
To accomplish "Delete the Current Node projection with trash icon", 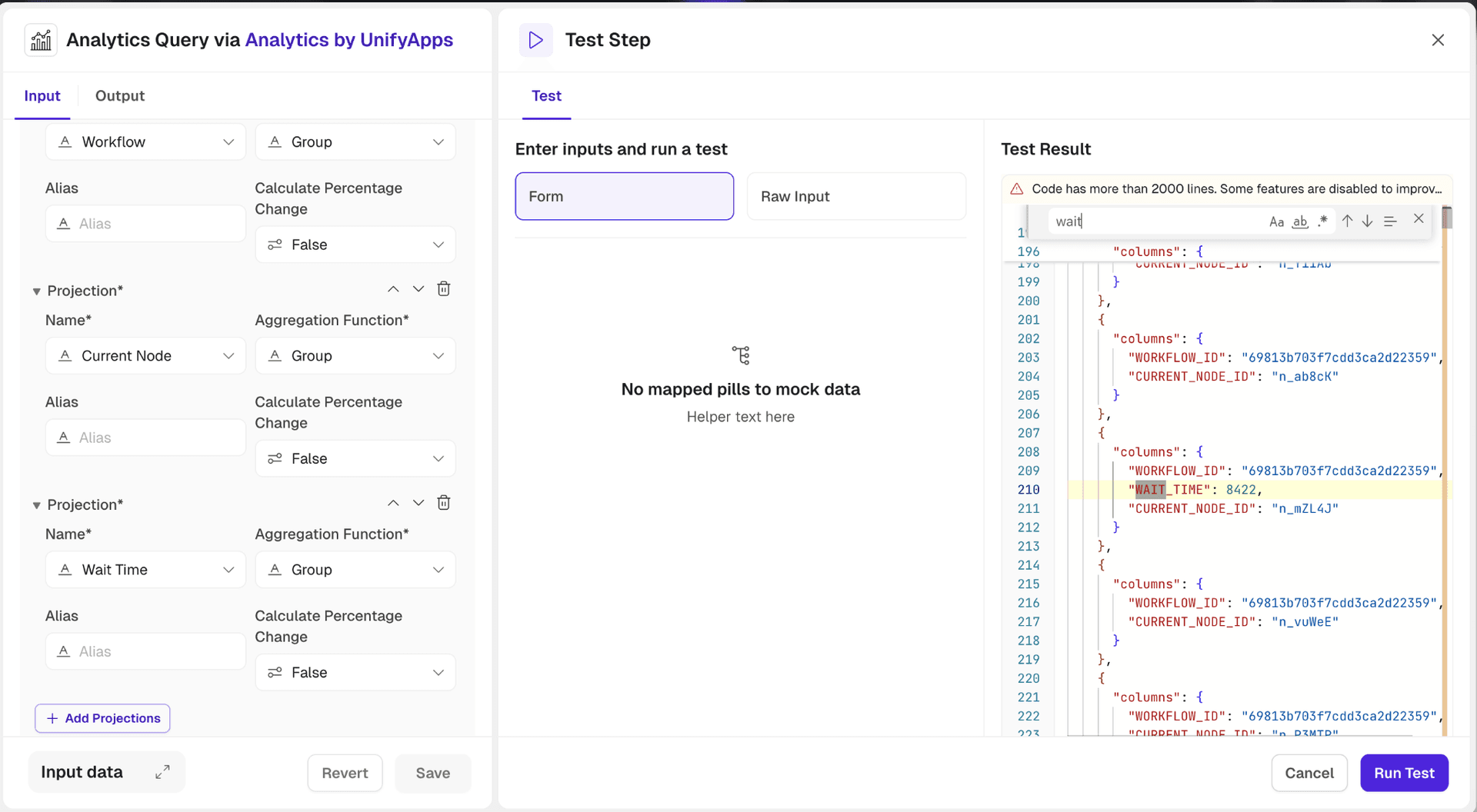I will pos(444,289).
